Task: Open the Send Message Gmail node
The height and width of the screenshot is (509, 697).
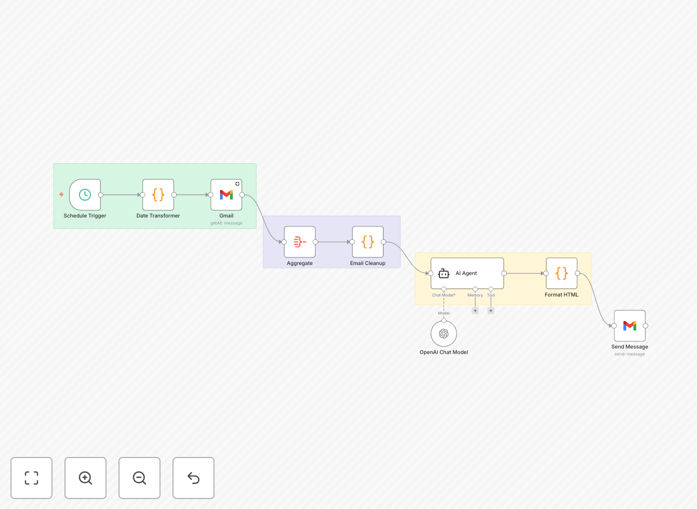Action: click(629, 326)
